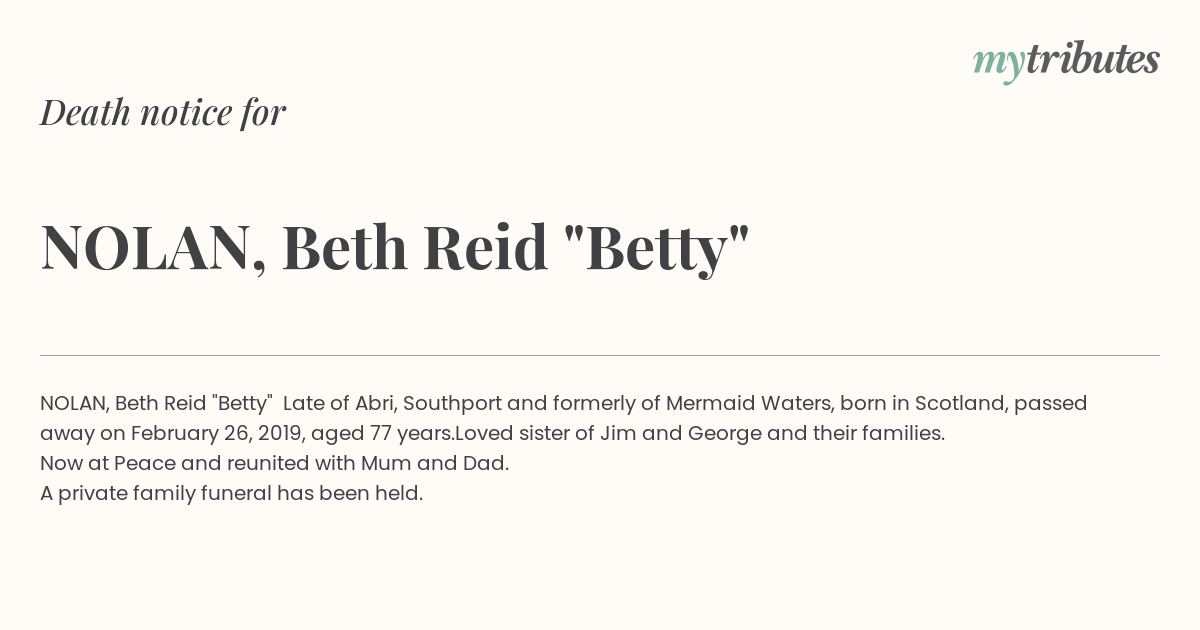Click the "A private family funeral" line

click(231, 493)
